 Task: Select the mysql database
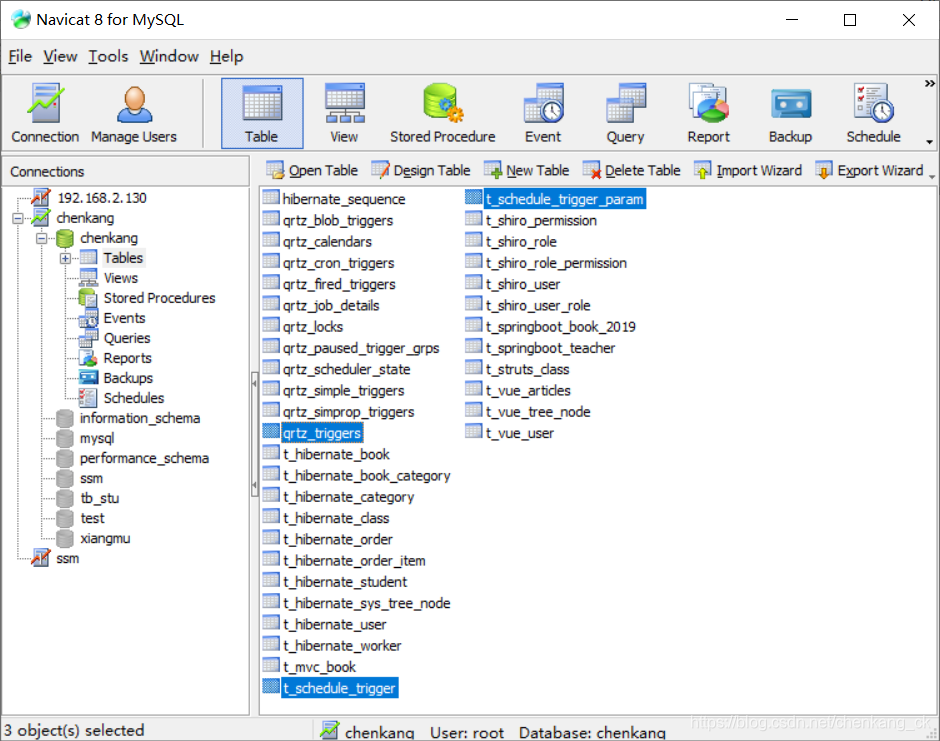click(x=97, y=438)
